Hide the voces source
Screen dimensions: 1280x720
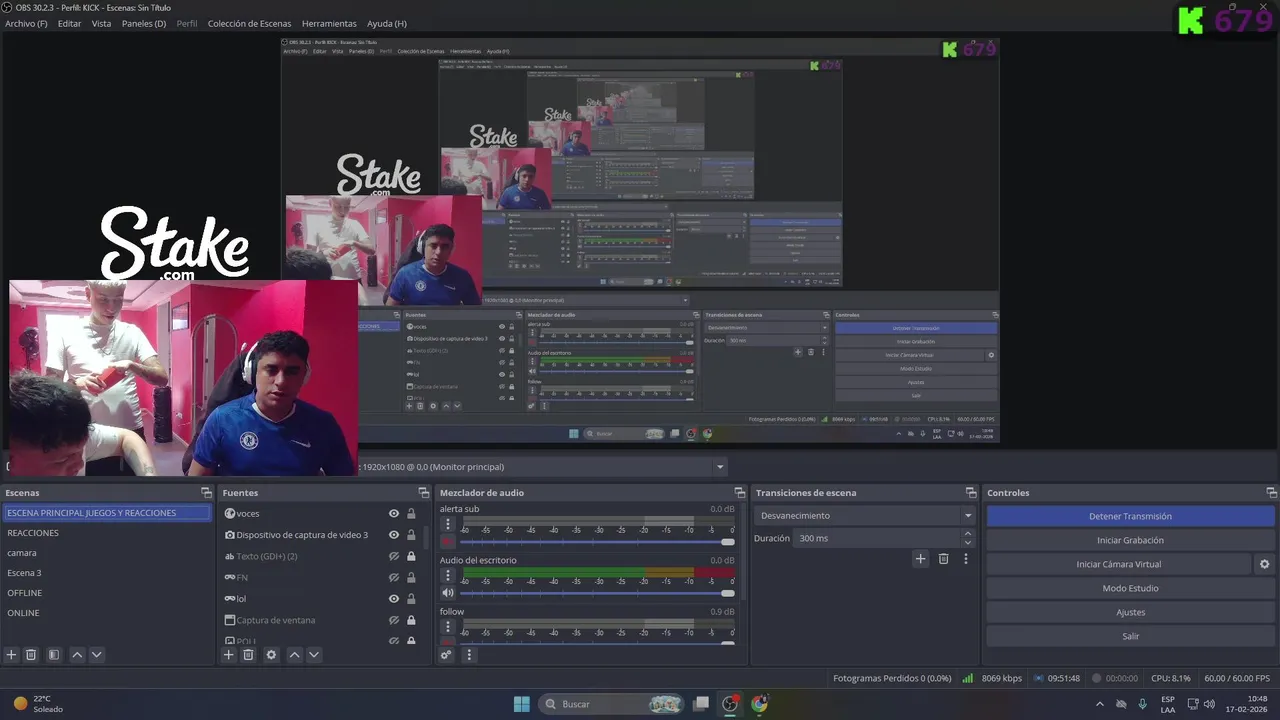tap(394, 513)
